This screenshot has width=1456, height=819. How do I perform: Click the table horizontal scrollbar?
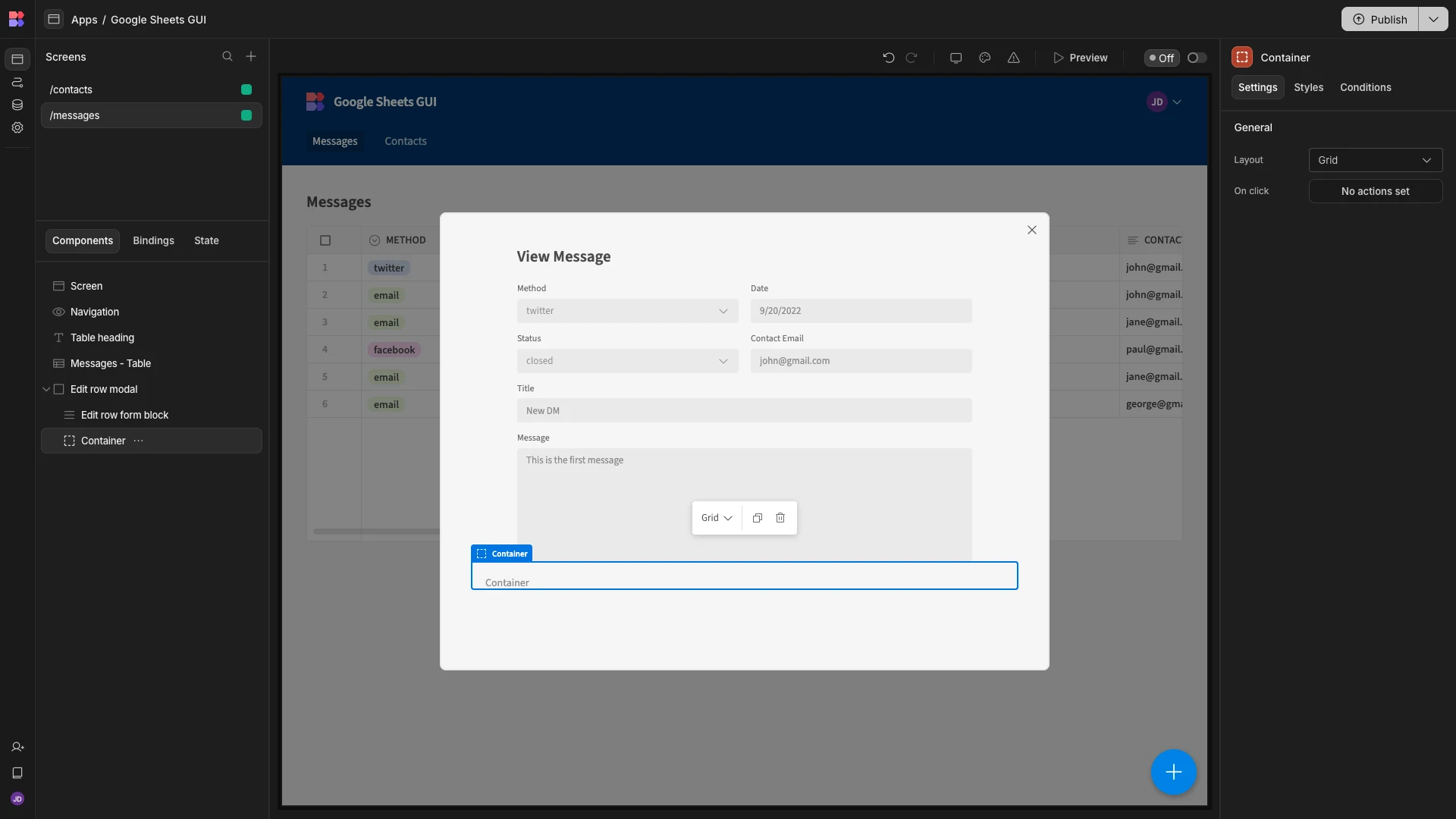coord(376,532)
